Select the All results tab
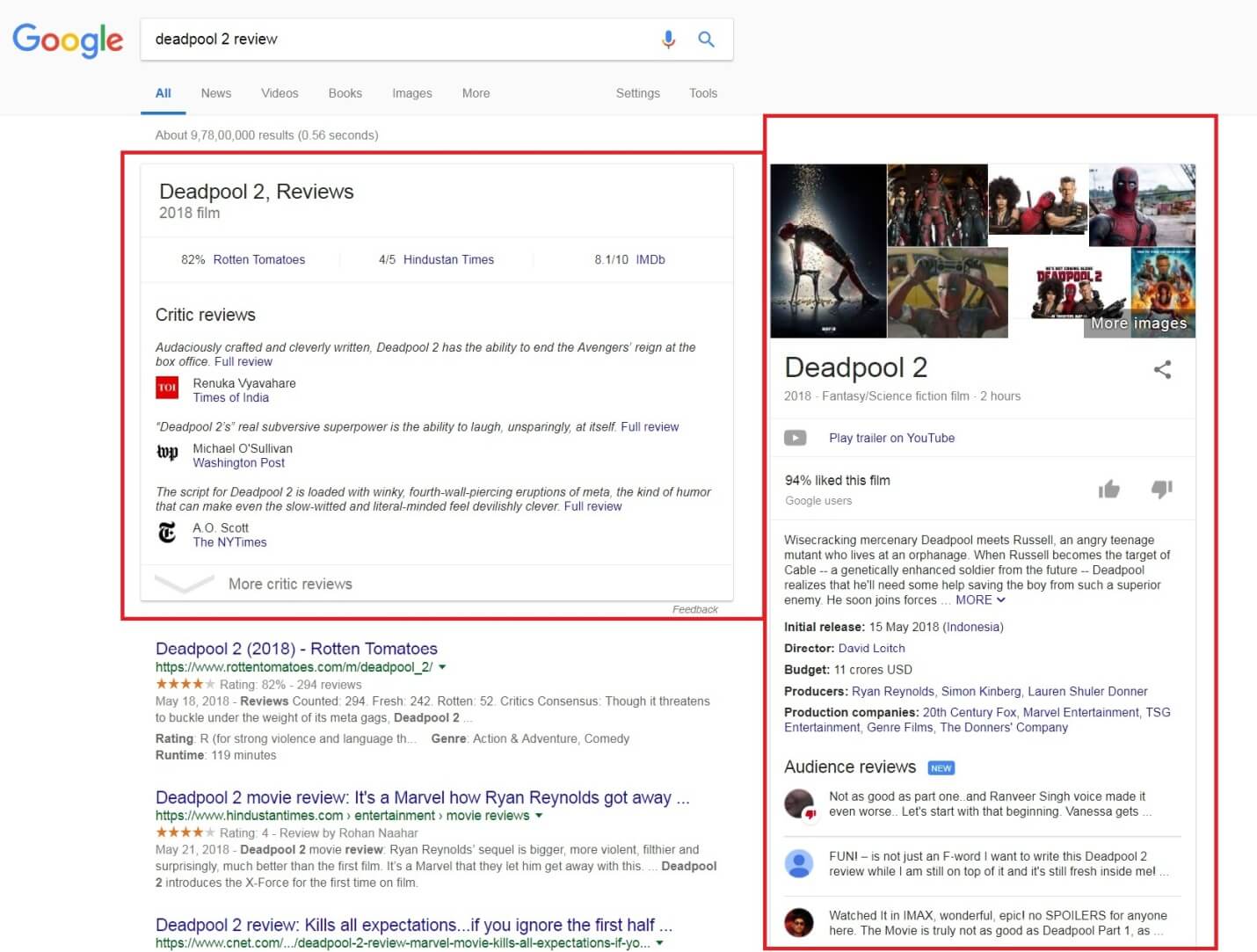 tap(163, 93)
